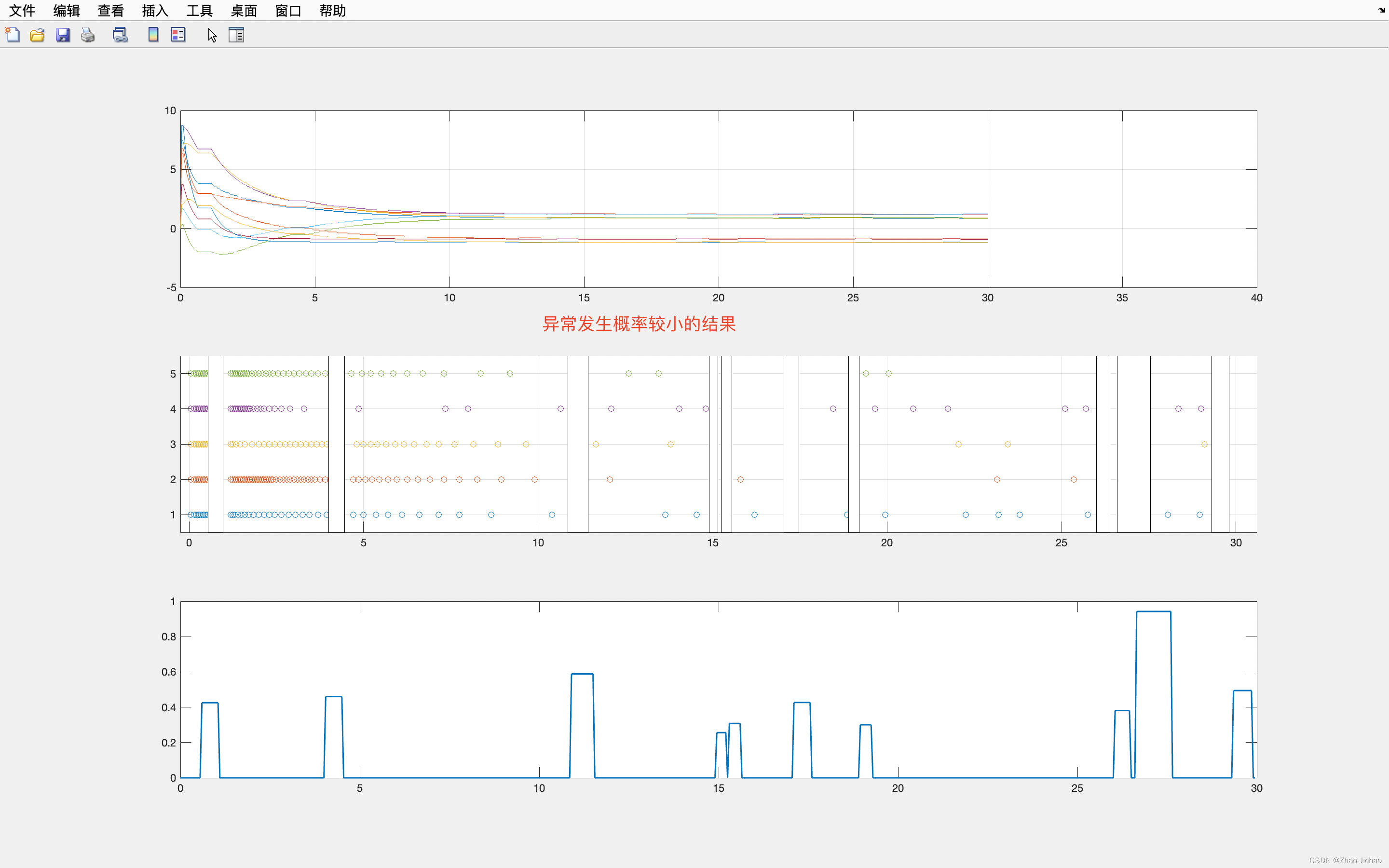This screenshot has height=868, width=1389.
Task: Click the dock arrow at top-right corner
Action: click(1382, 10)
